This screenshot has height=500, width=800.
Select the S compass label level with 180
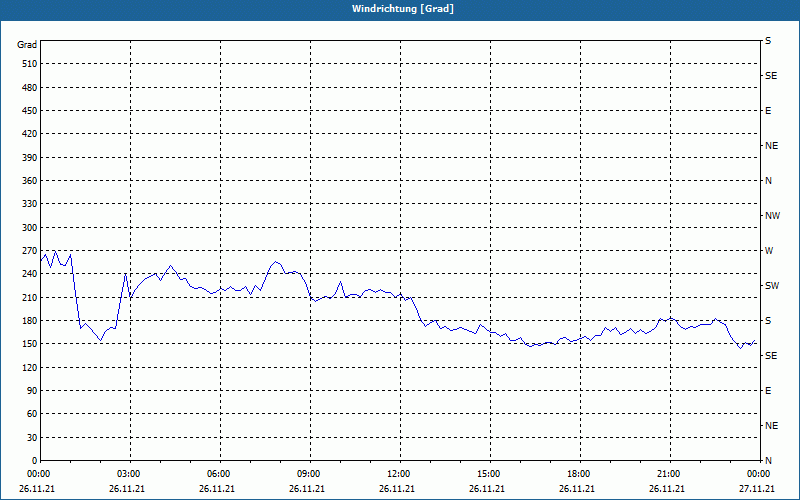tap(768, 321)
